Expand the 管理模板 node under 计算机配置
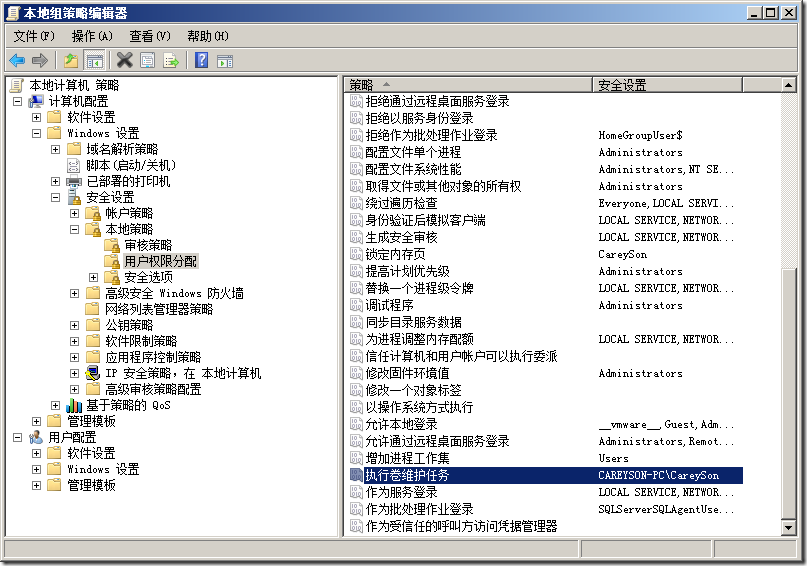This screenshot has width=807, height=566. (37, 421)
